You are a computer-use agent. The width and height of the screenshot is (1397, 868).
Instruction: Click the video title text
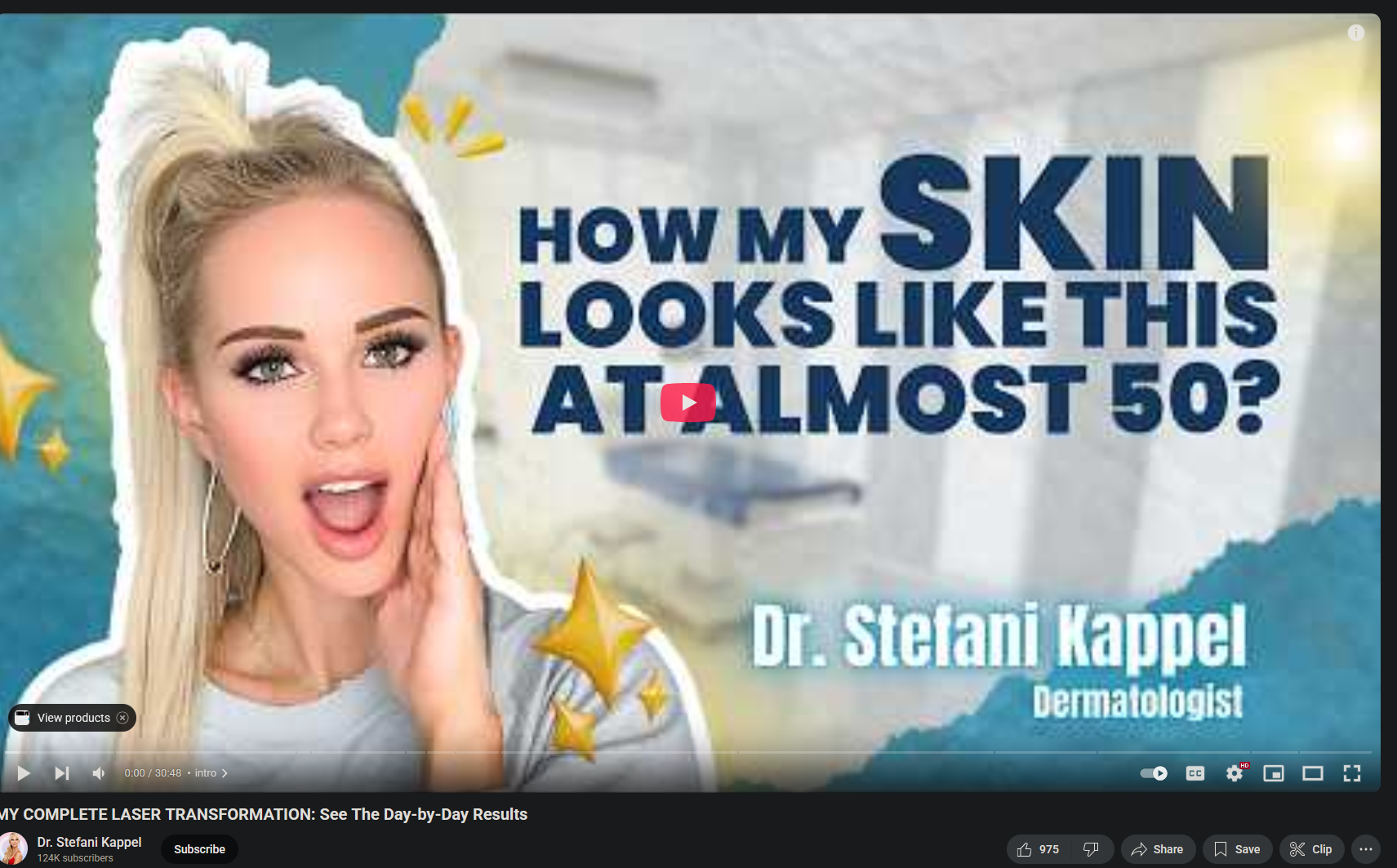(x=264, y=814)
